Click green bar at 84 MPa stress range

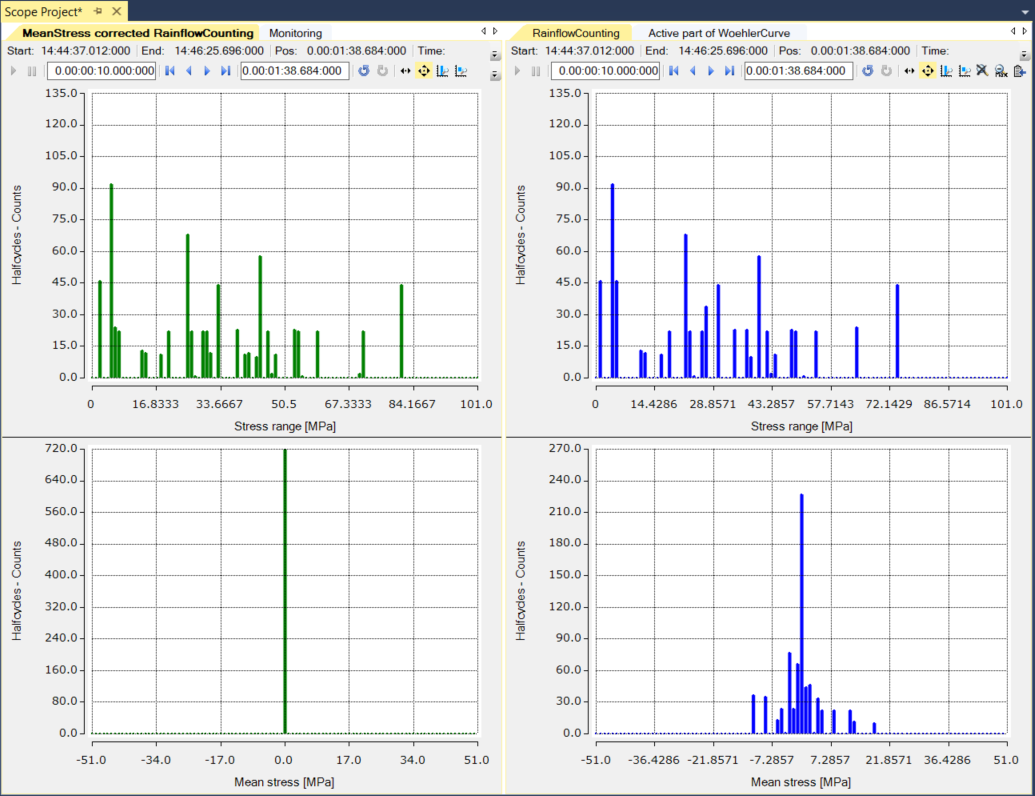pos(401,331)
